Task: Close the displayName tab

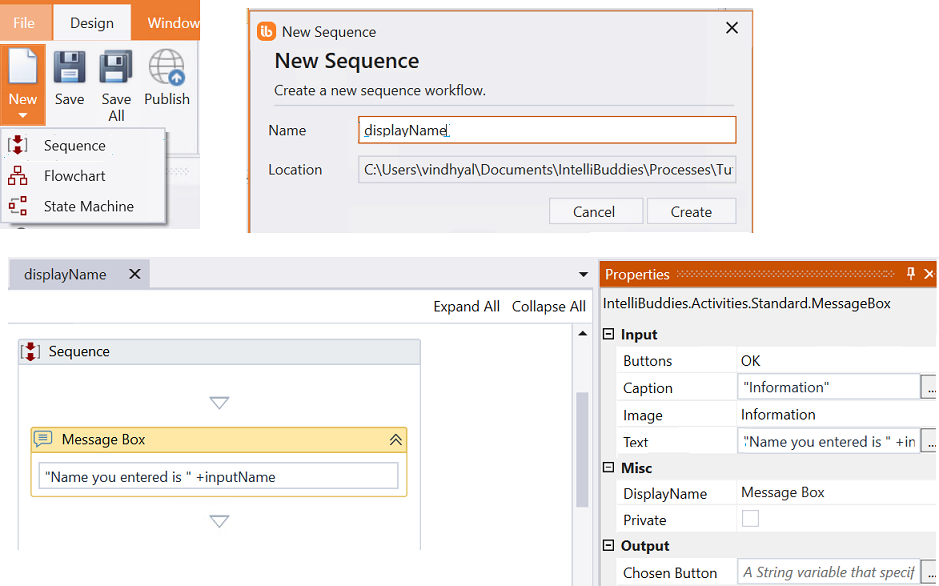Action: click(135, 274)
